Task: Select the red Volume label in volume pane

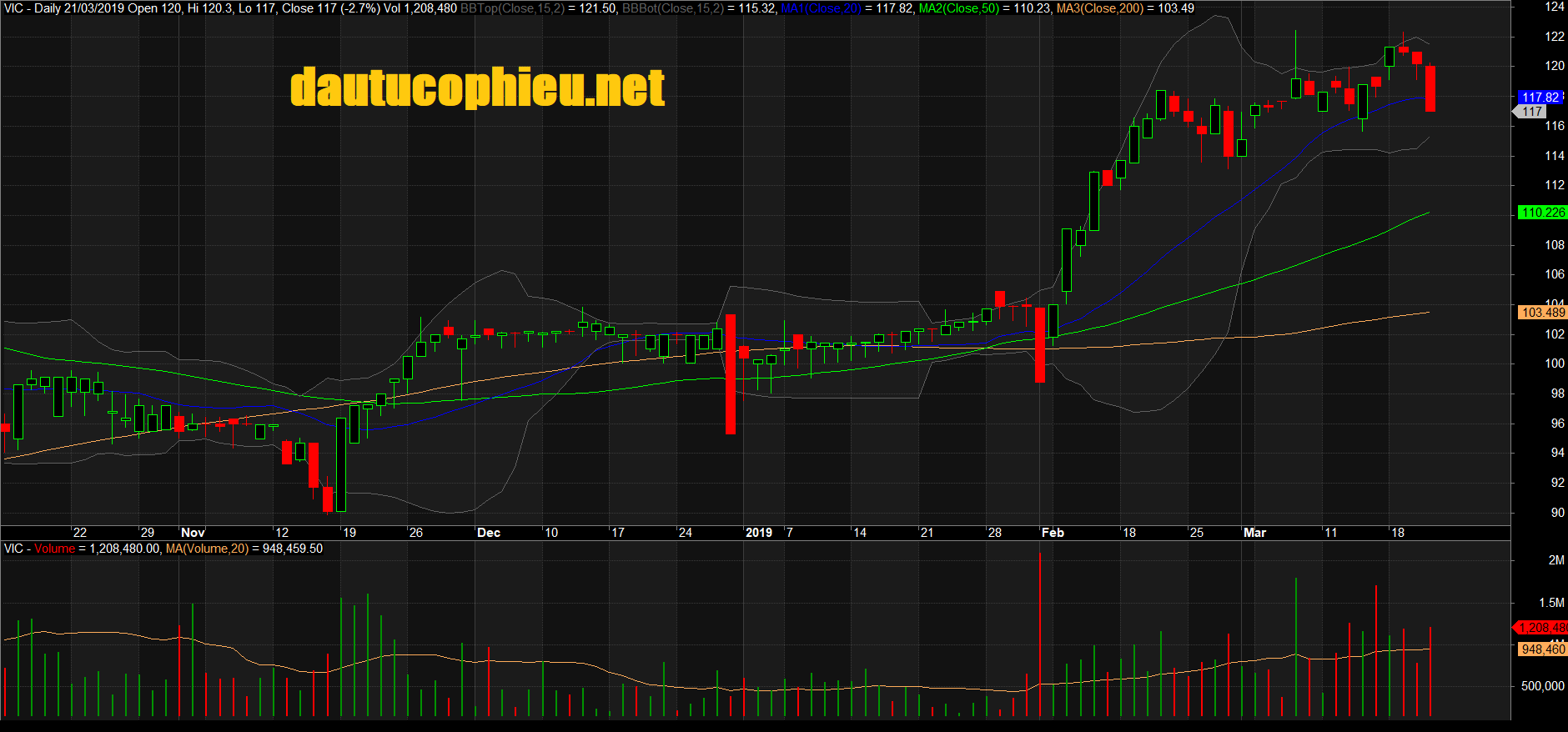Action: pos(54,549)
